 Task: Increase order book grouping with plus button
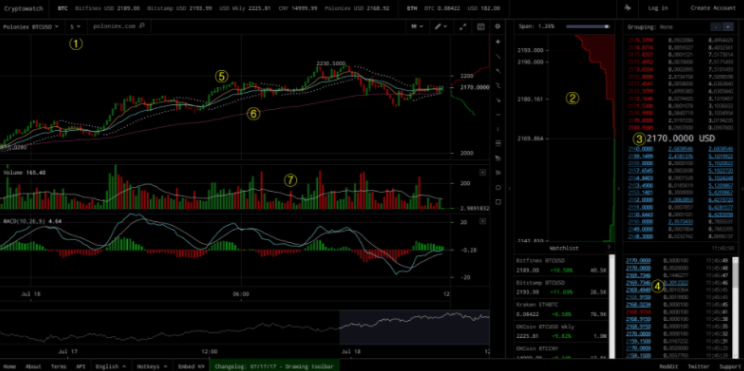tap(728, 27)
